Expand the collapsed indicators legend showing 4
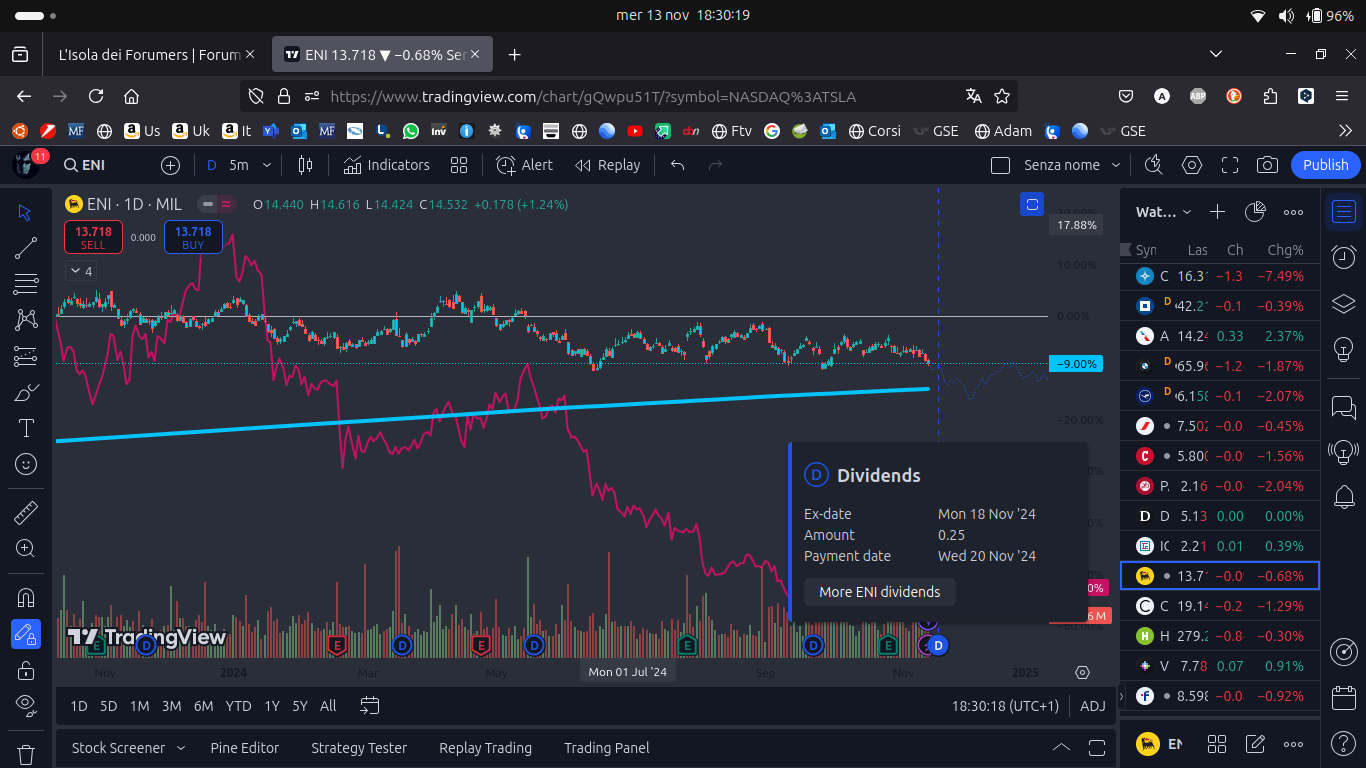The image size is (1366, 768). coord(80,271)
